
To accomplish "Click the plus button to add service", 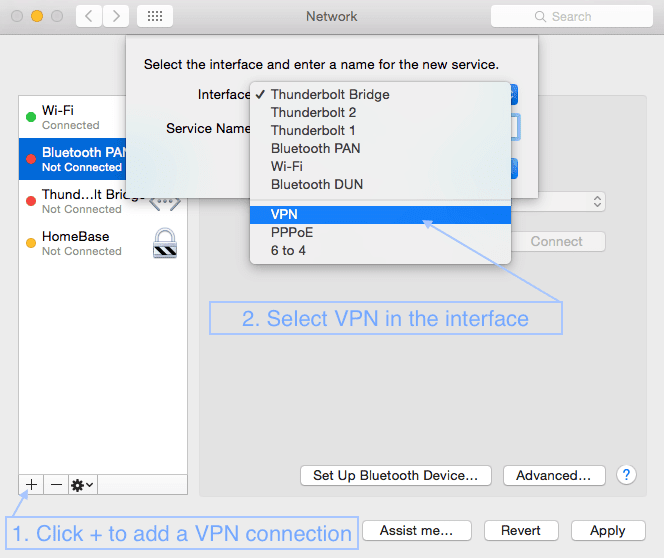I will tap(31, 484).
